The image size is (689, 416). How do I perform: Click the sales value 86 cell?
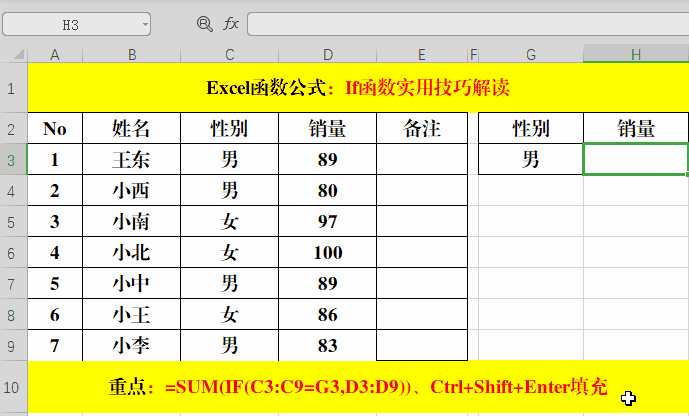pos(327,315)
